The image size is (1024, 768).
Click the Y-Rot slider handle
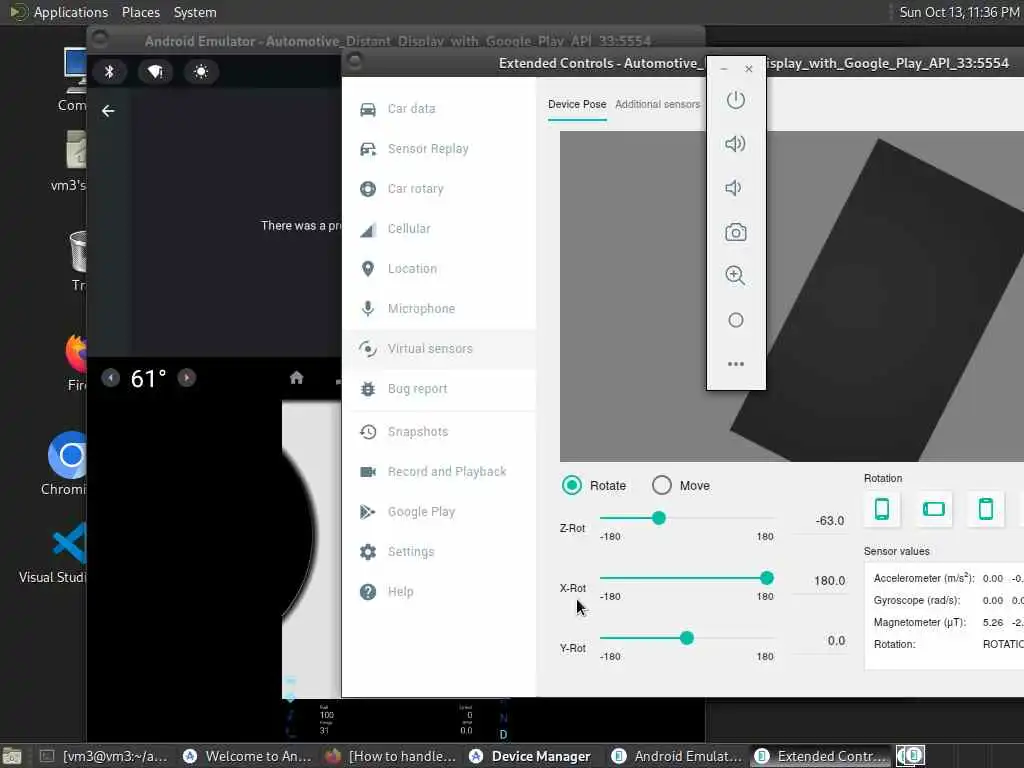(x=686, y=638)
